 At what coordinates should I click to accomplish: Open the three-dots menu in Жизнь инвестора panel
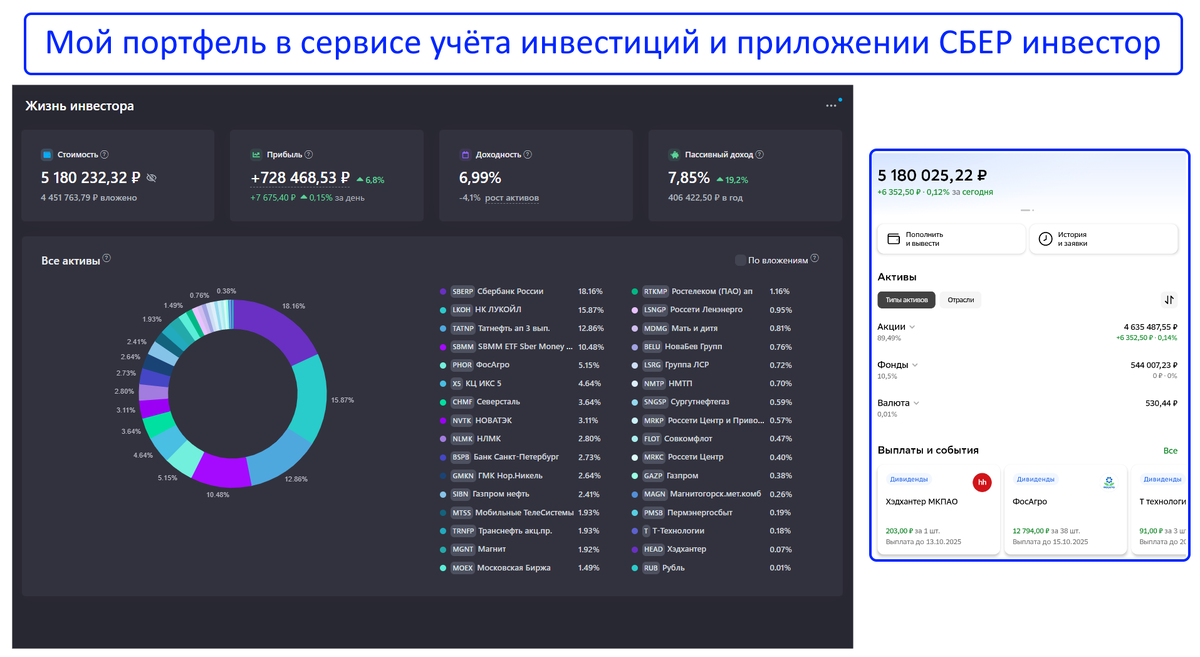830,106
